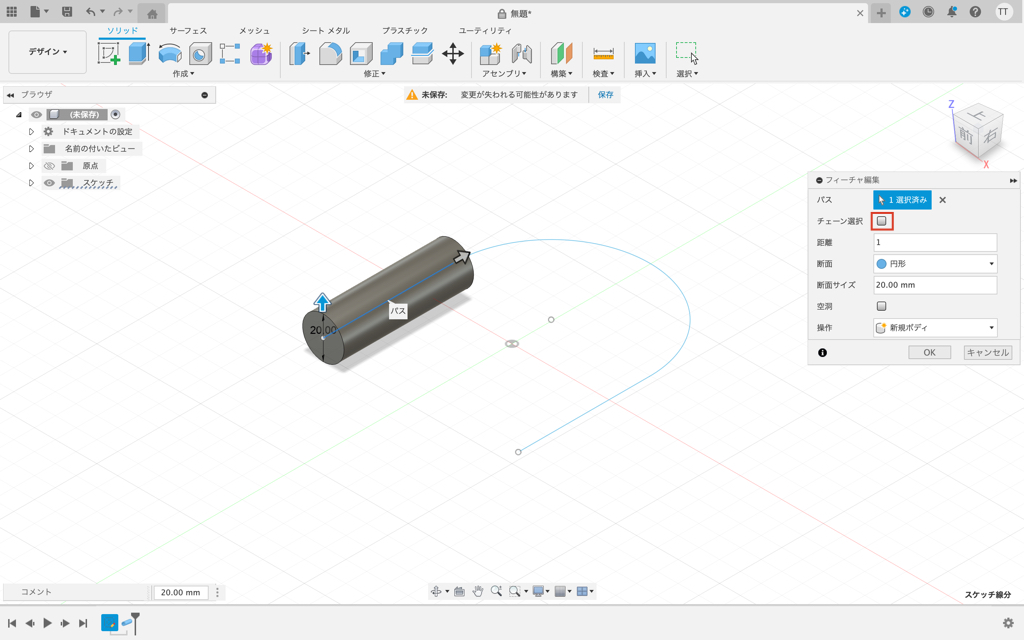Switch to the ソリッド tab
The height and width of the screenshot is (640, 1024).
coord(122,31)
